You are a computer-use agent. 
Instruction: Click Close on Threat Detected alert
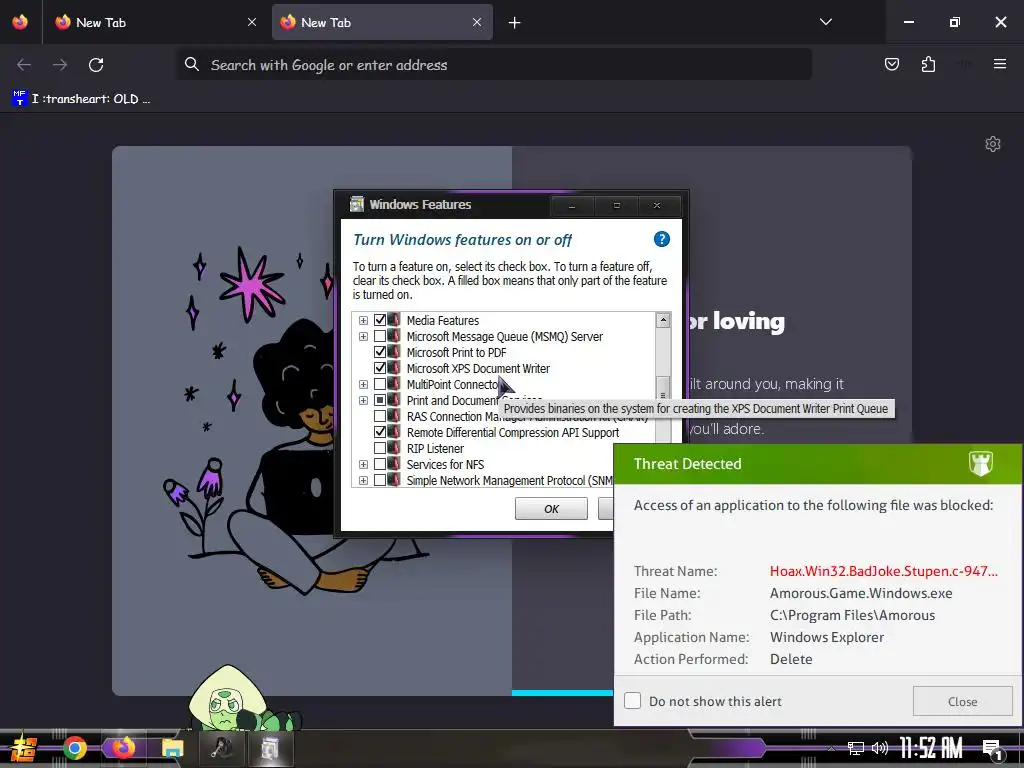click(962, 701)
